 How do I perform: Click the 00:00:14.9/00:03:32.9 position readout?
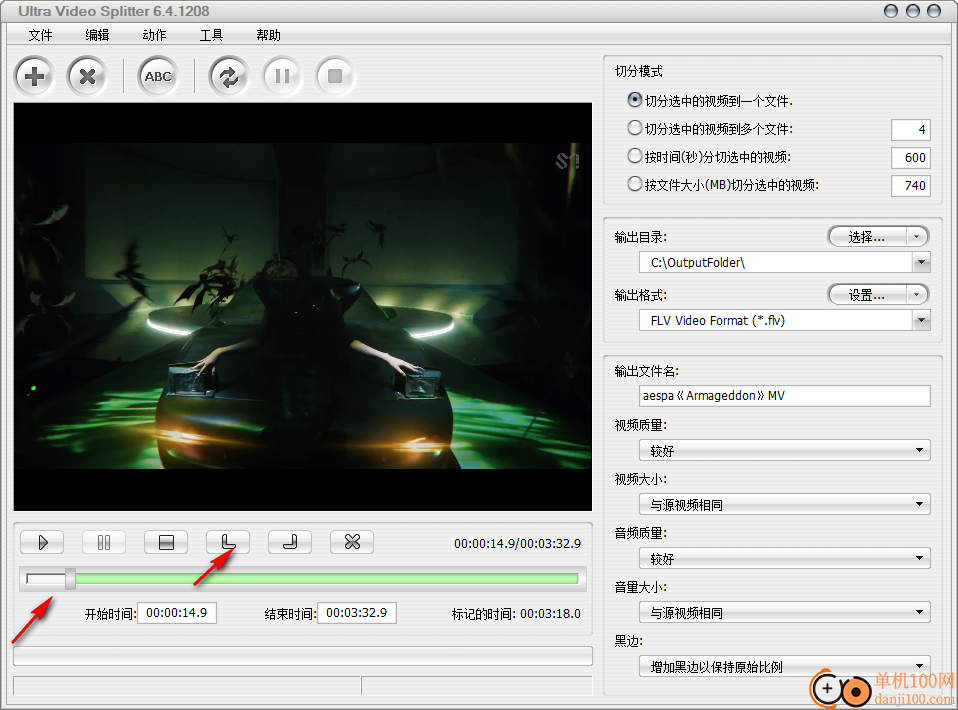[x=517, y=544]
